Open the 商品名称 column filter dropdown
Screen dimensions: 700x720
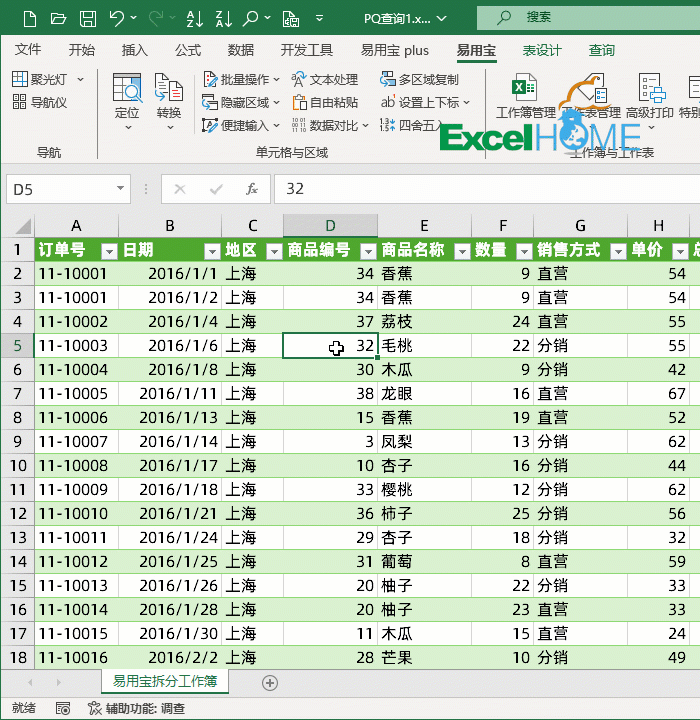tap(462, 251)
